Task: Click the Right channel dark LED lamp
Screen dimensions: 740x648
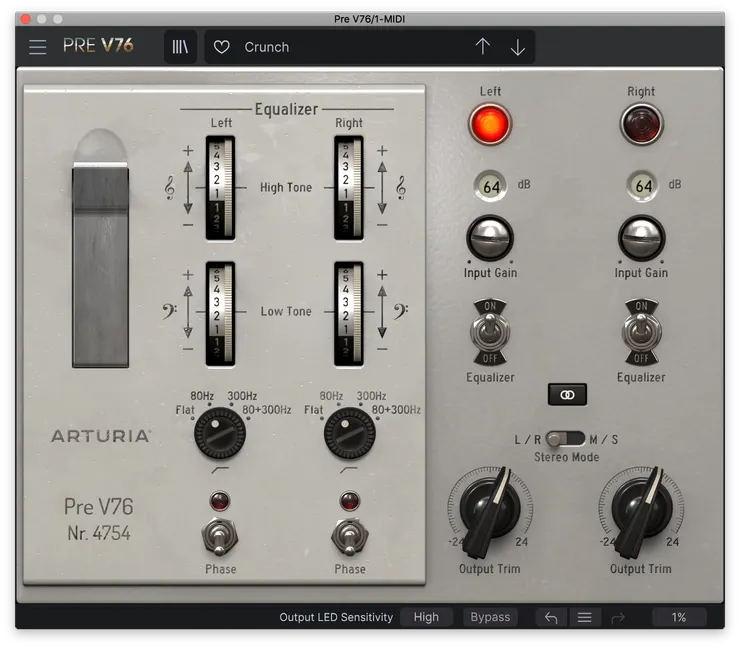Action: (641, 124)
